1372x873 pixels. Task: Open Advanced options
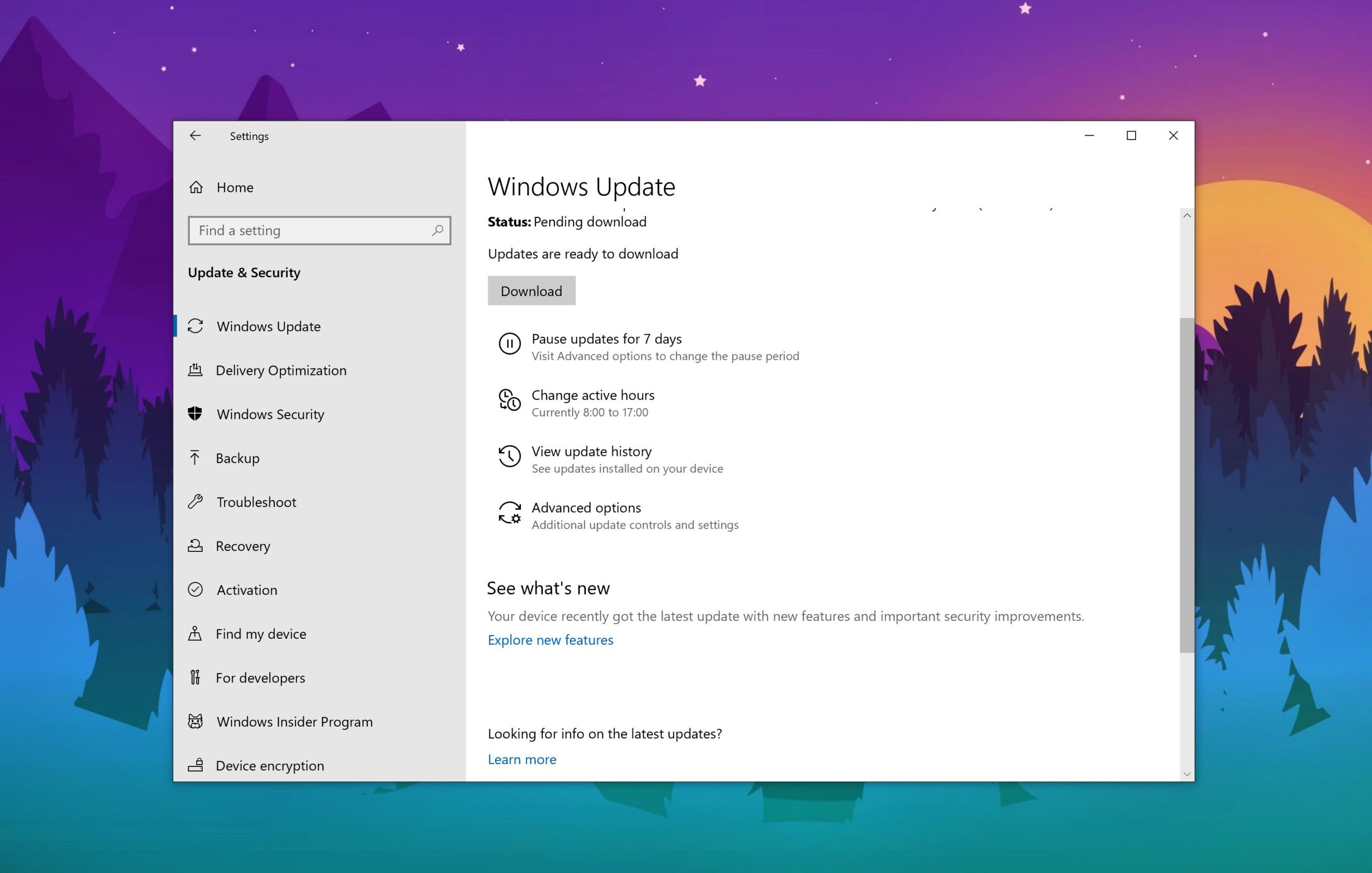click(619, 515)
